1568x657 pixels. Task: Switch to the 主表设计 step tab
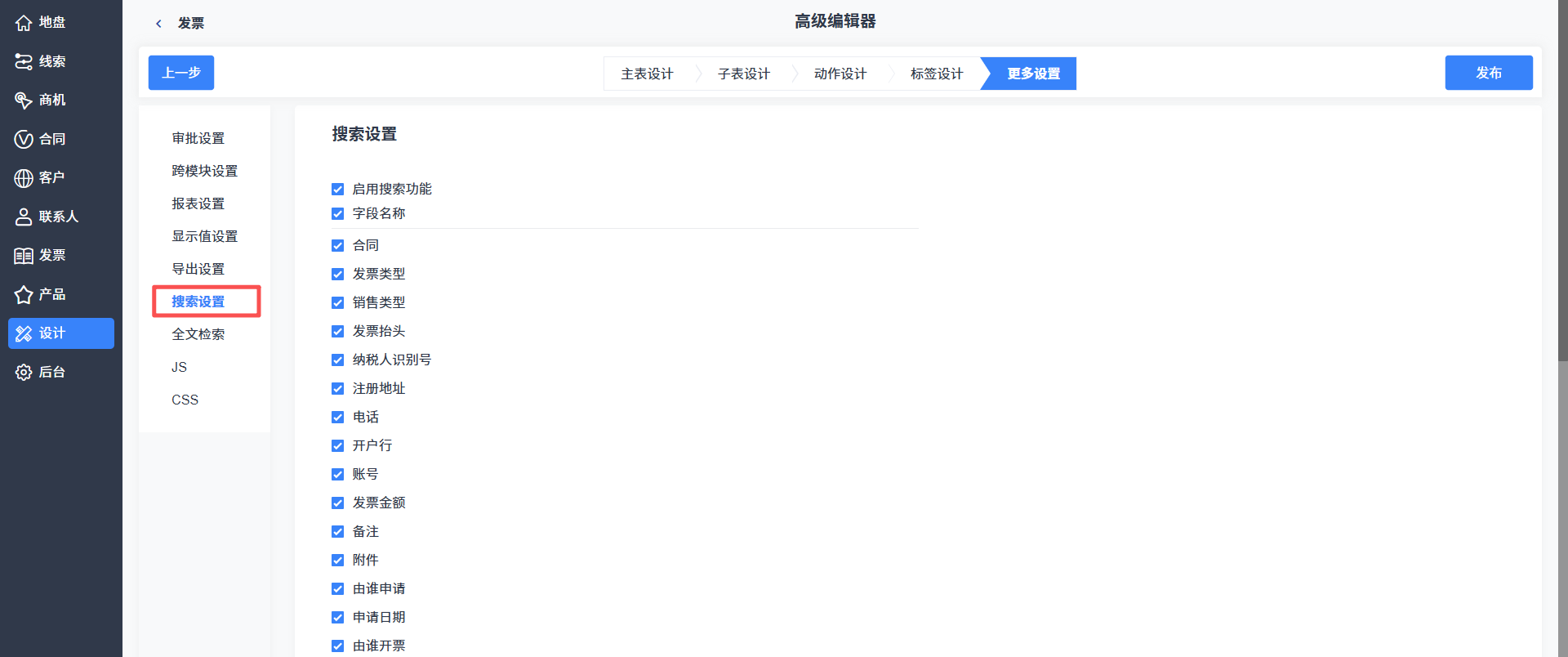click(647, 74)
